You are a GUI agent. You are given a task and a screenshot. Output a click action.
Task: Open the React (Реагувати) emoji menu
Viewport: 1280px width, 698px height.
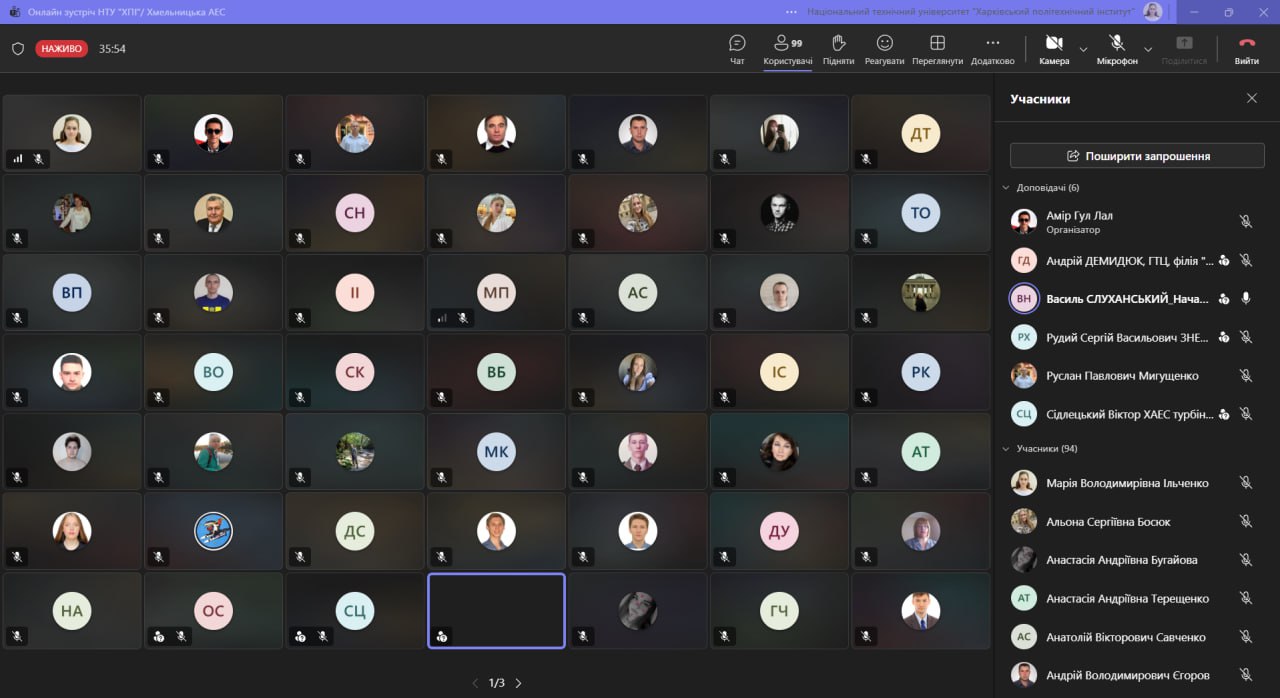[x=884, y=48]
